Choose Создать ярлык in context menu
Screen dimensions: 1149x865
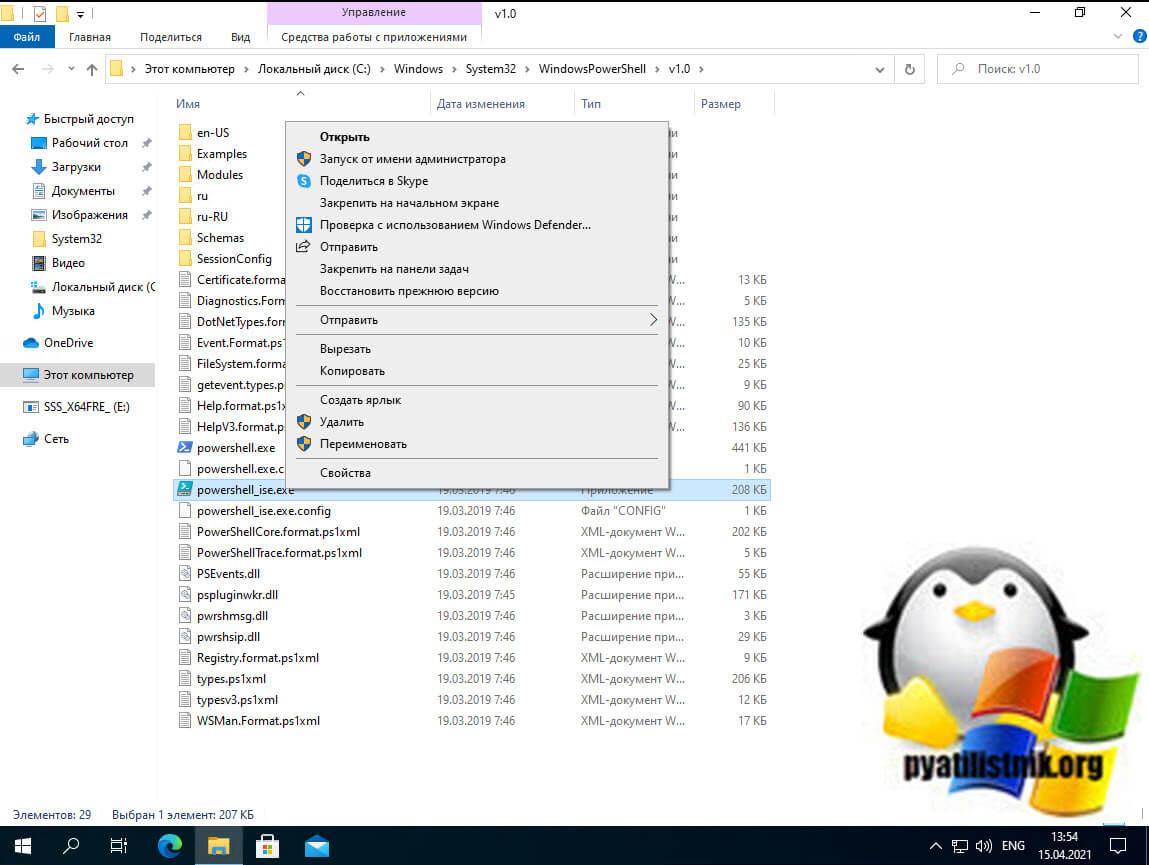[476, 400]
